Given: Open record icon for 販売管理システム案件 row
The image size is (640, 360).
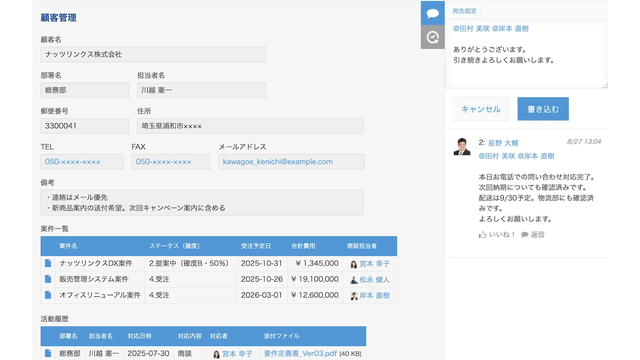Looking at the screenshot, I should [48, 279].
